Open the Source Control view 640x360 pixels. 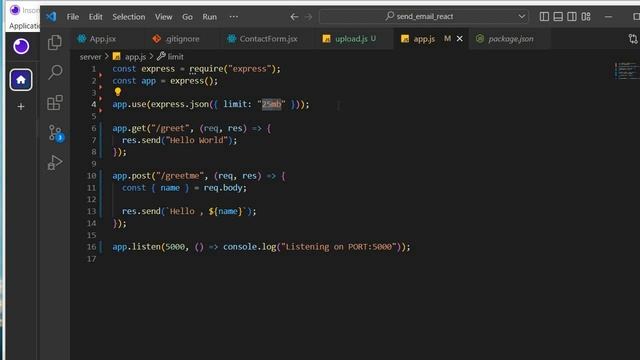(56, 133)
